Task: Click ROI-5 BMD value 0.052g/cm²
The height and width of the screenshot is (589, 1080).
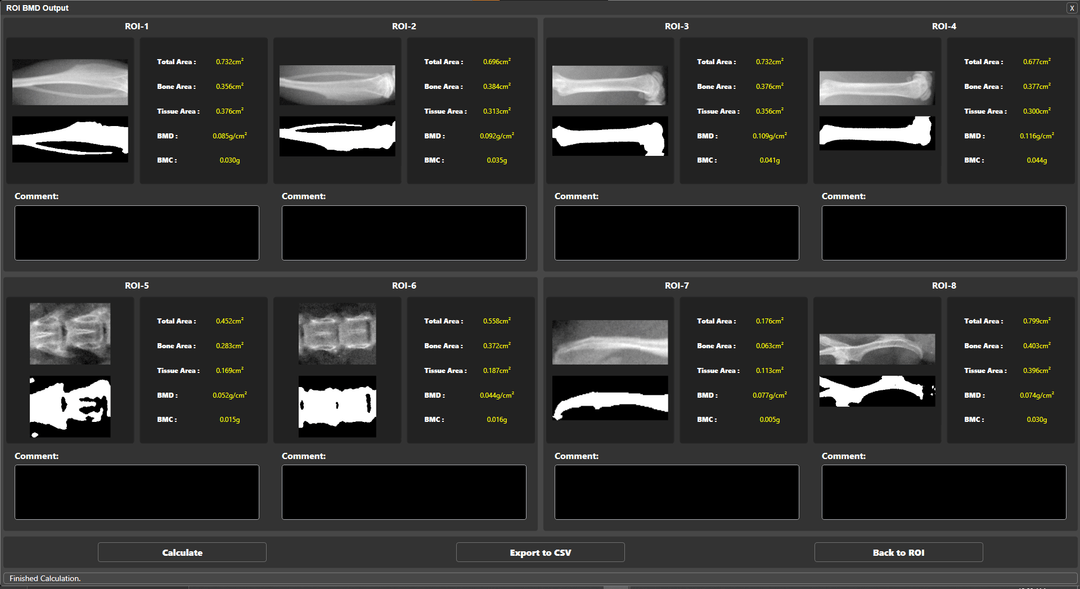Action: pyautogui.click(x=229, y=395)
